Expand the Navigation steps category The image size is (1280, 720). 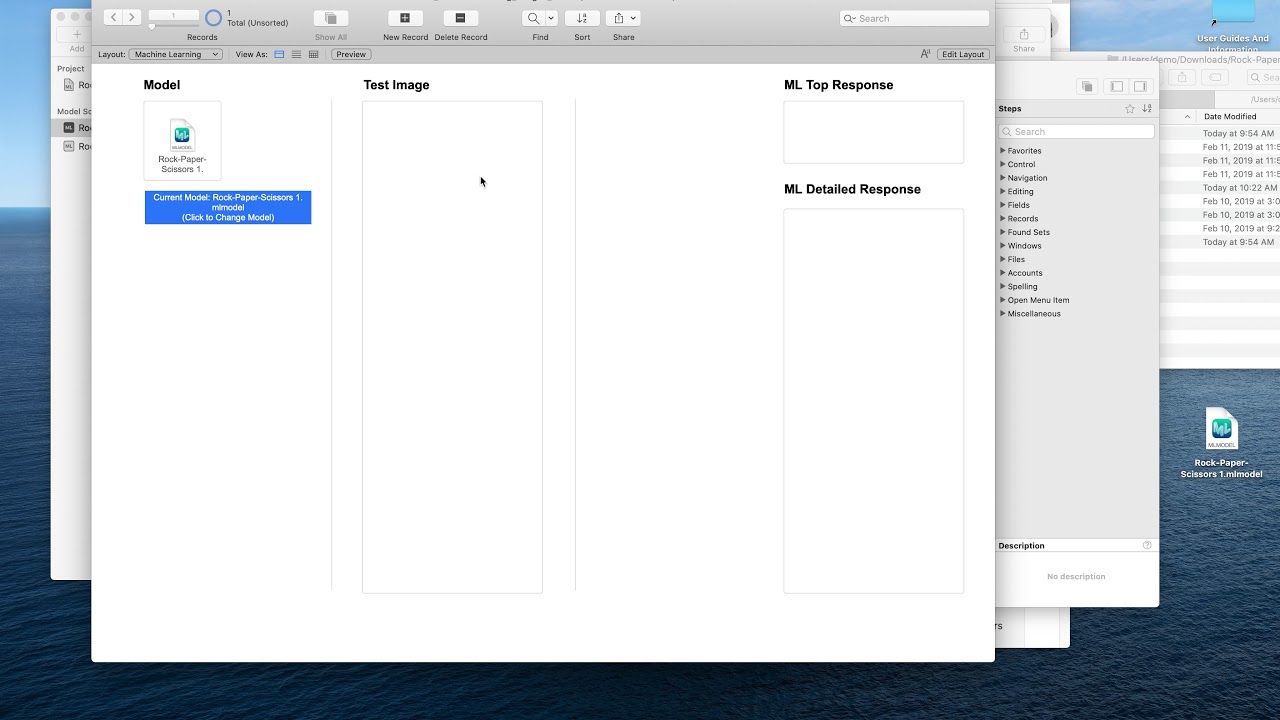point(1003,178)
